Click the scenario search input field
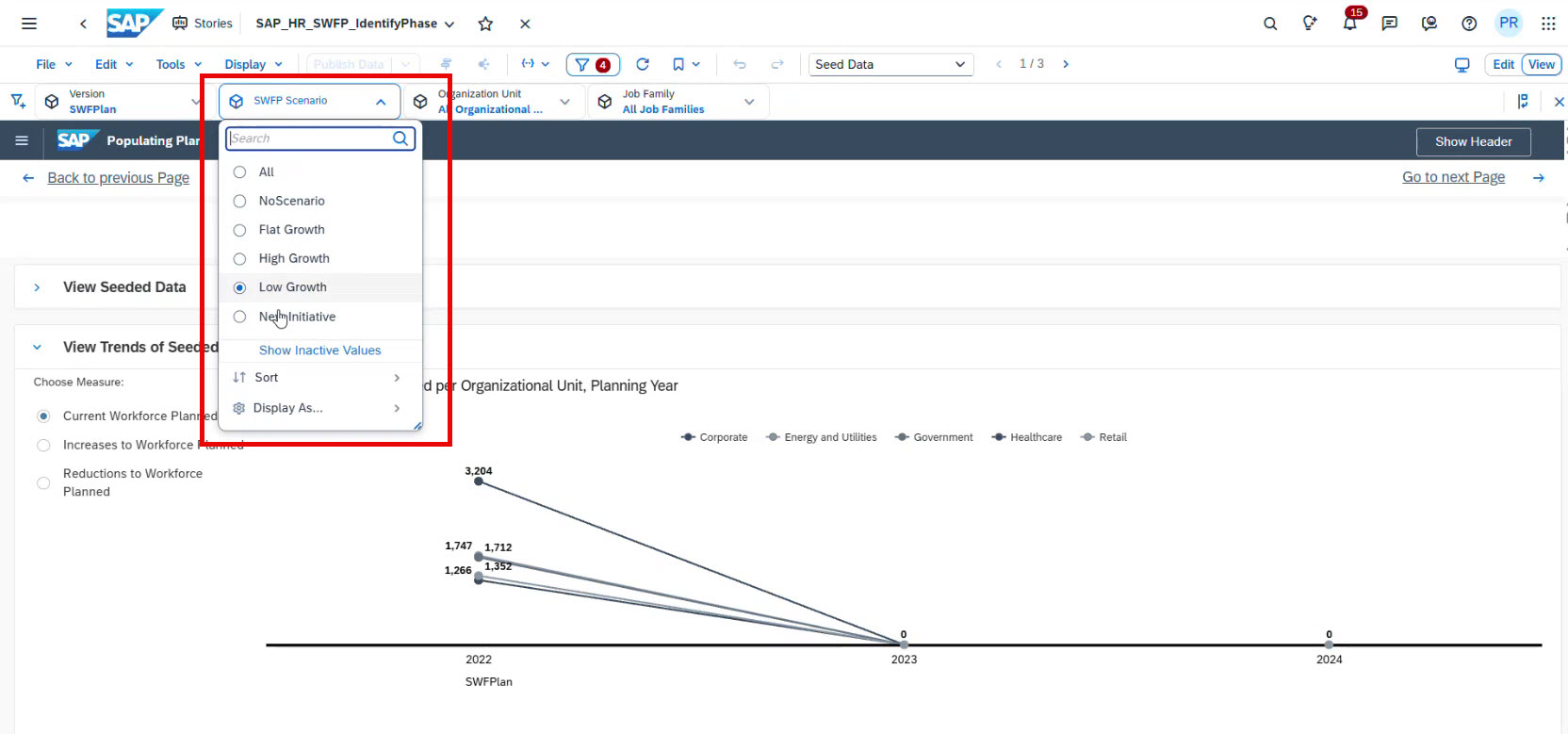The image size is (1568, 734). [x=309, y=139]
